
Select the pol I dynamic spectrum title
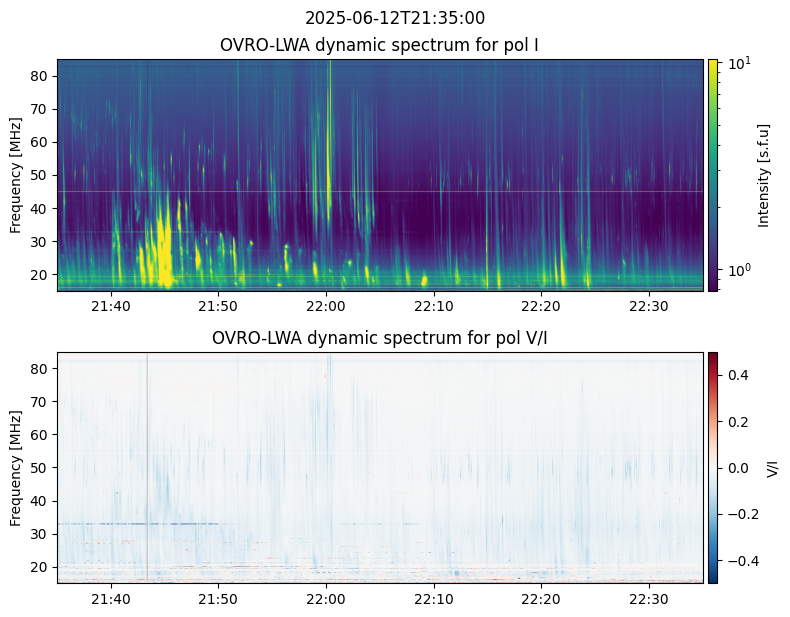tap(381, 46)
